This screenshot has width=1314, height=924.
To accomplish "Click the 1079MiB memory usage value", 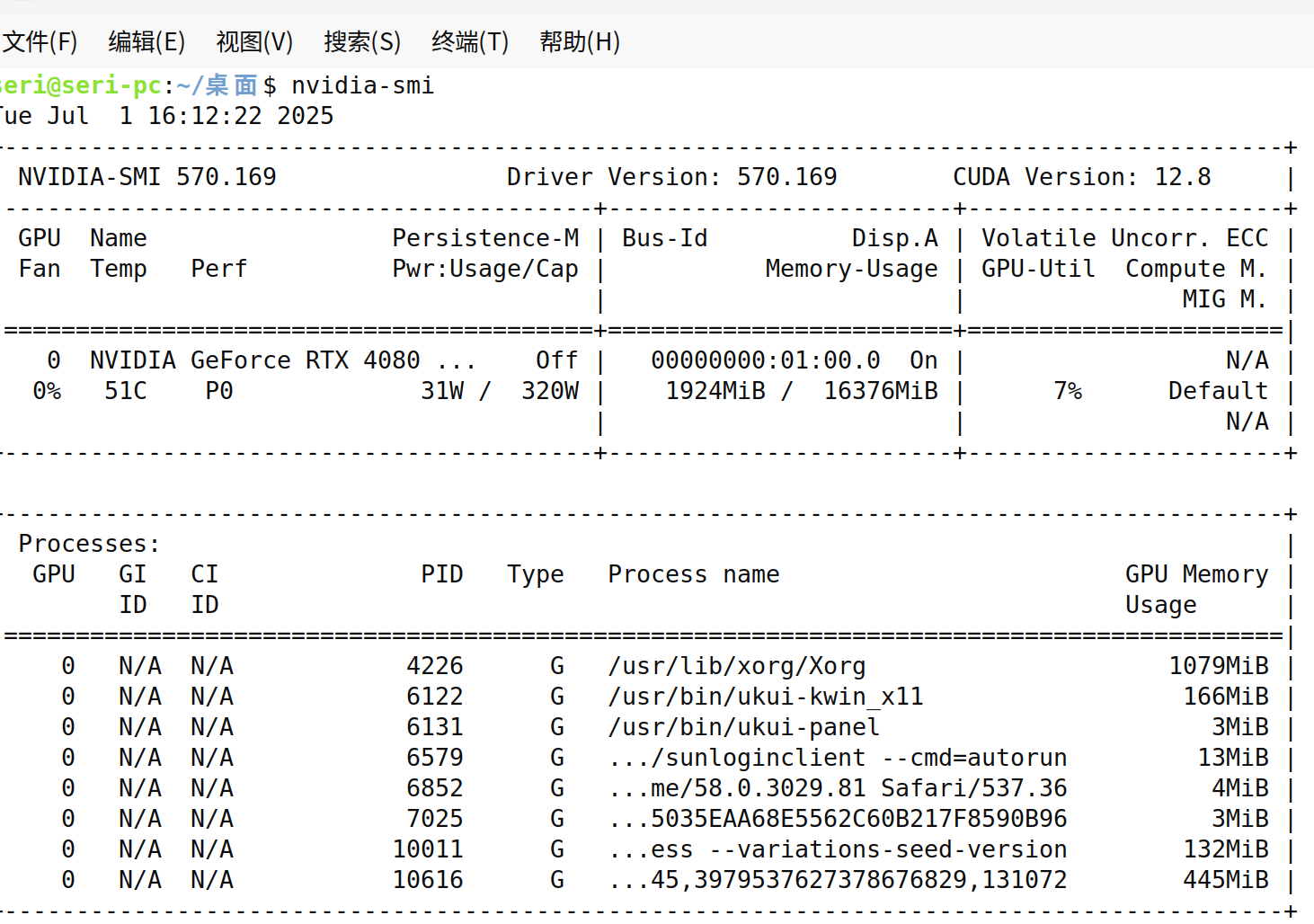I will [1219, 666].
